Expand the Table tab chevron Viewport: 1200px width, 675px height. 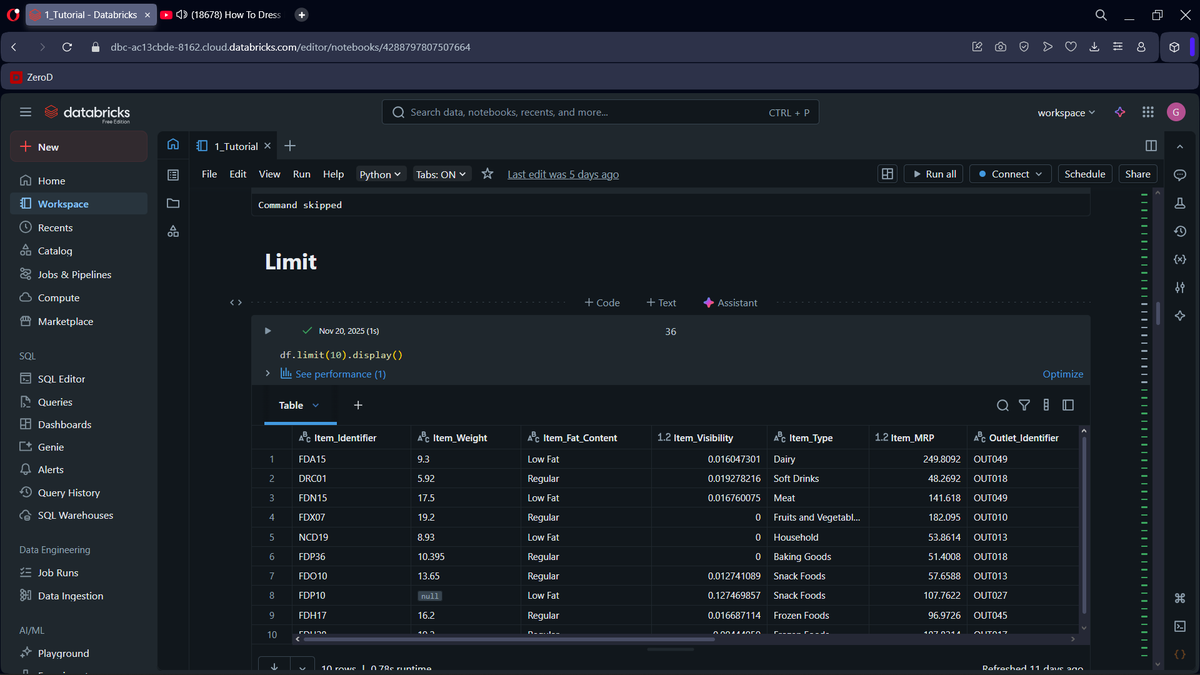316,405
